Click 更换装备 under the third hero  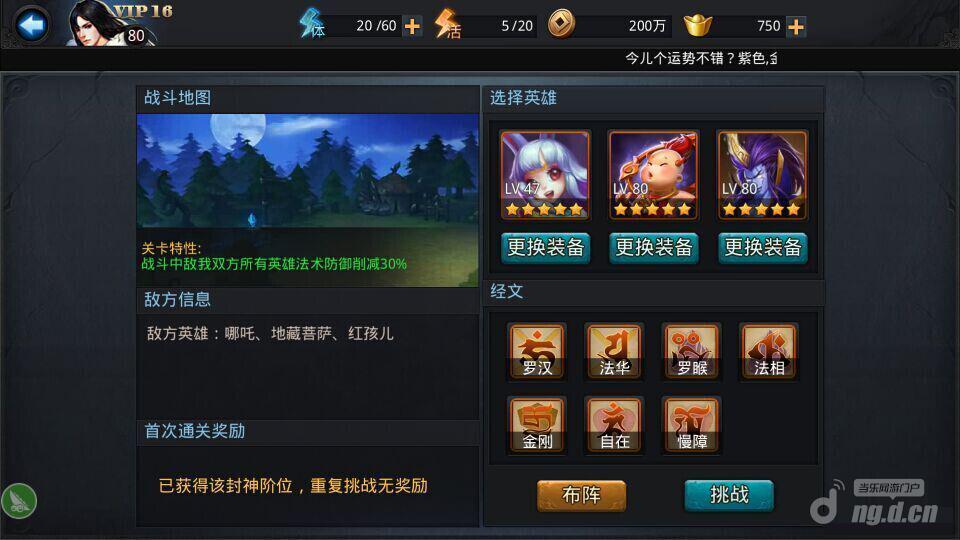pos(763,247)
